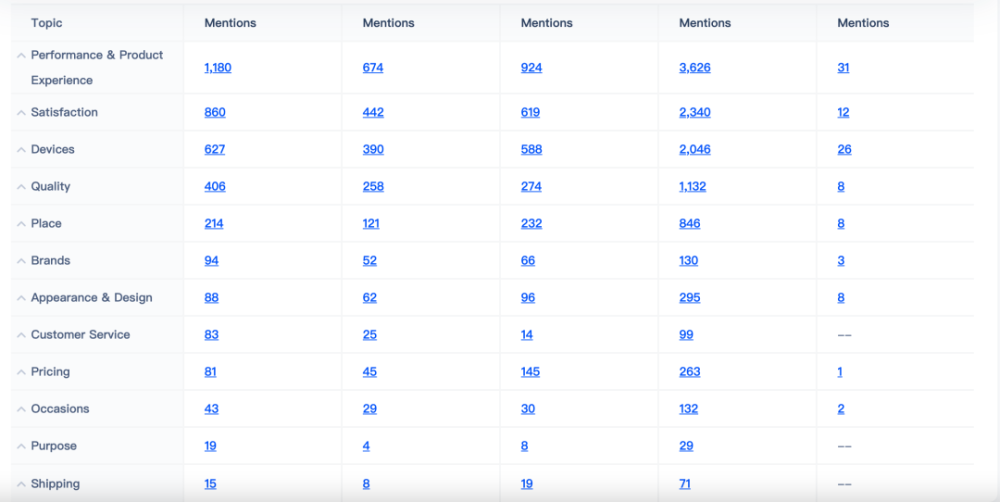Open the 1,180 mentions link
The height and width of the screenshot is (502, 1000).
coord(217,68)
